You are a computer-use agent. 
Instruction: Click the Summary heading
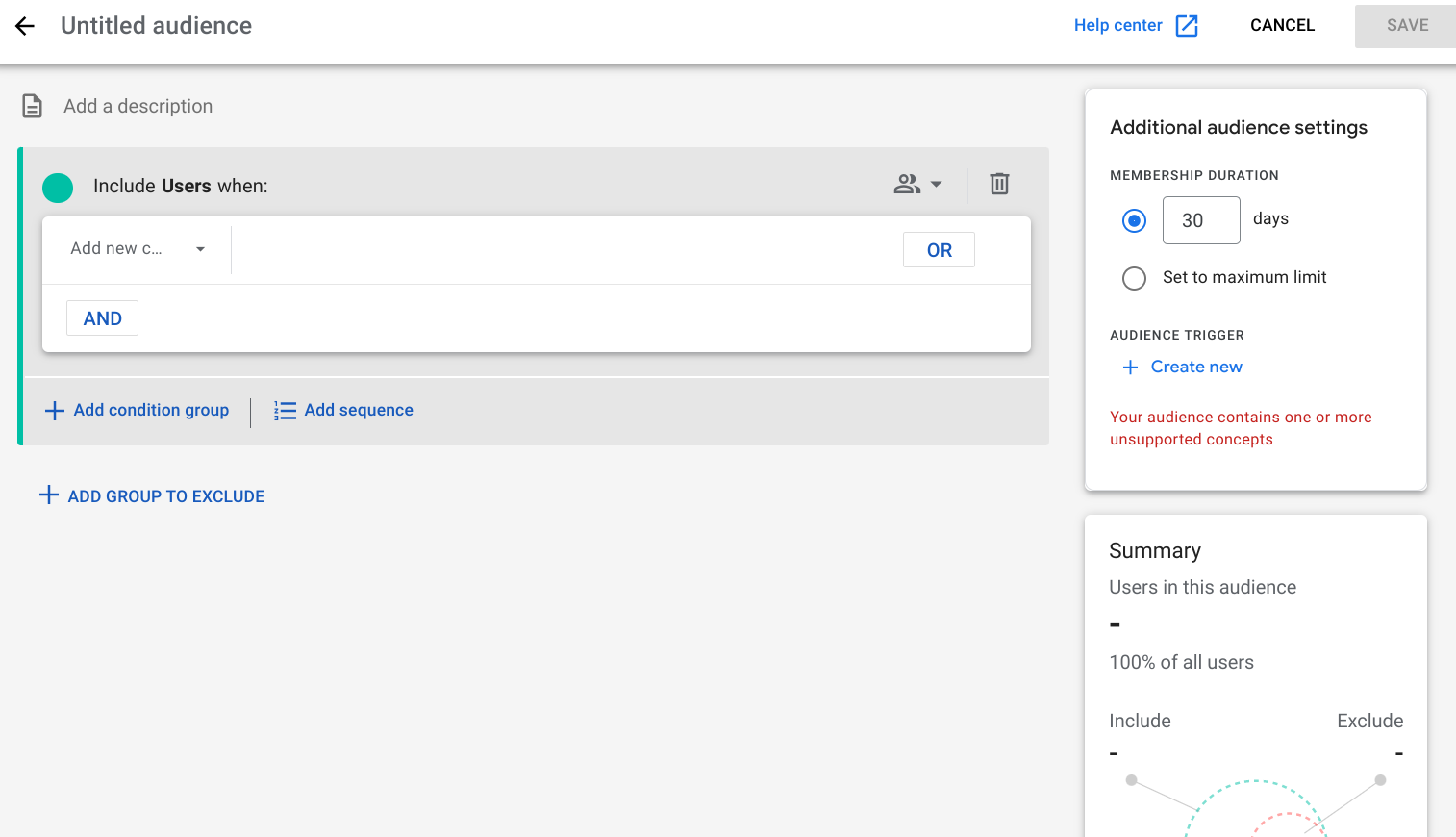(x=1155, y=551)
